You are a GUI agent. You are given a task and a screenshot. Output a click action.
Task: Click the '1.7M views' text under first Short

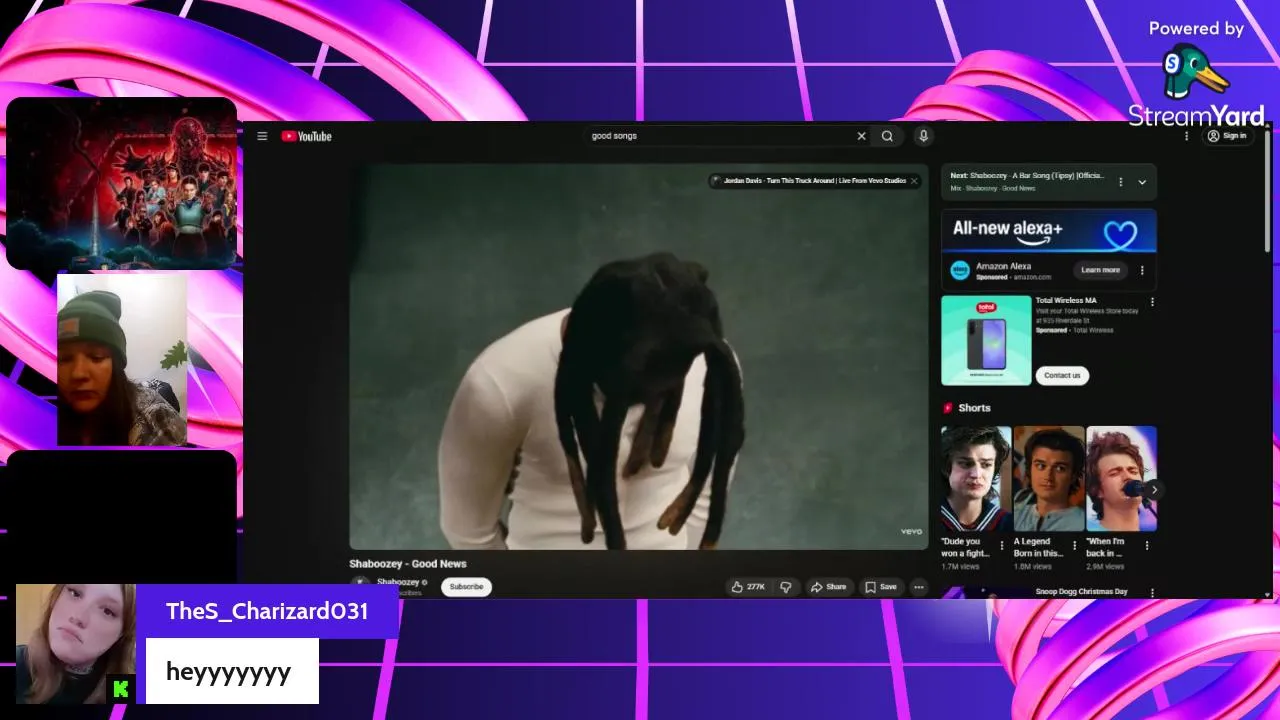960,567
